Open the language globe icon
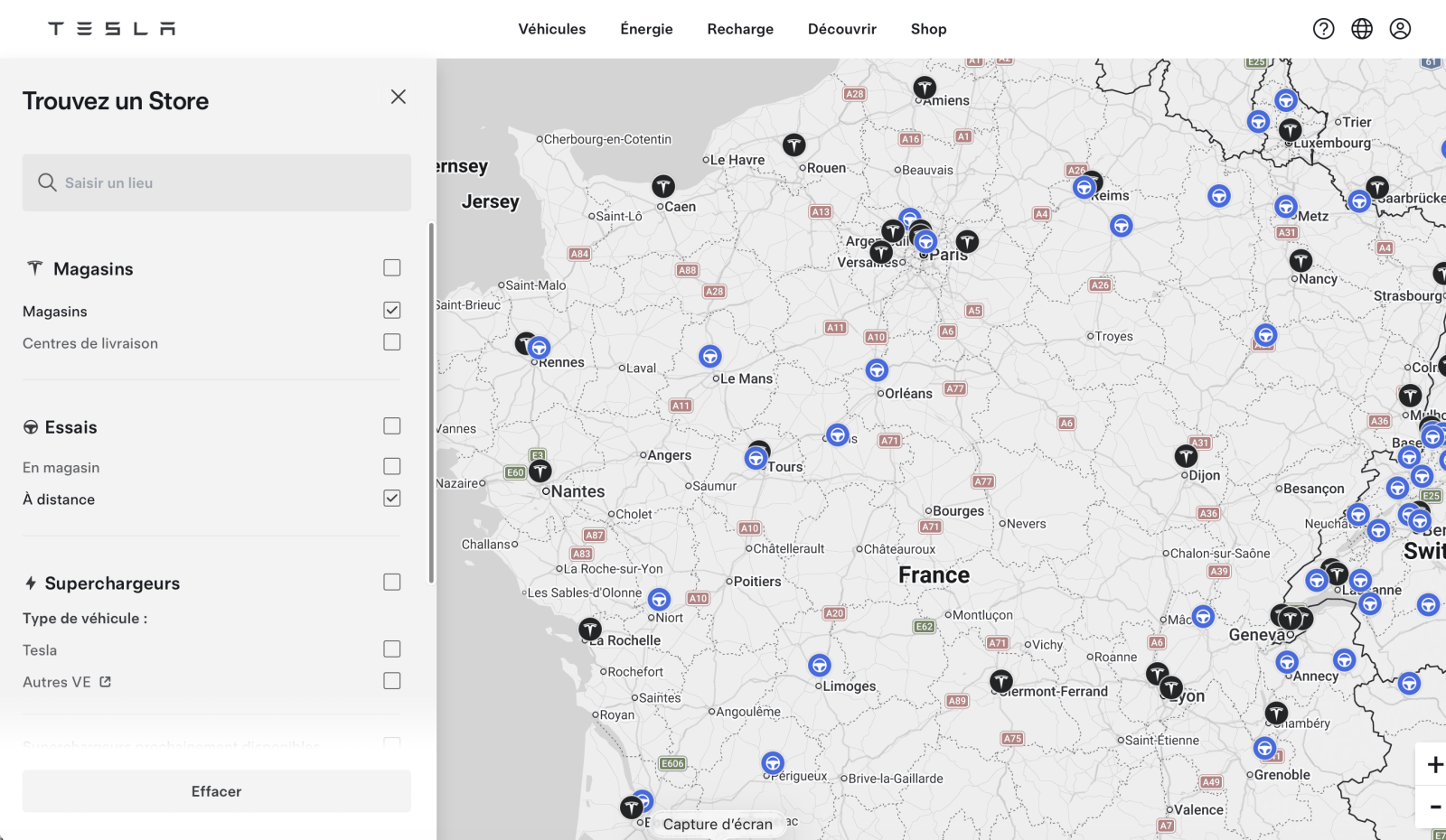1446x840 pixels. point(1362,29)
